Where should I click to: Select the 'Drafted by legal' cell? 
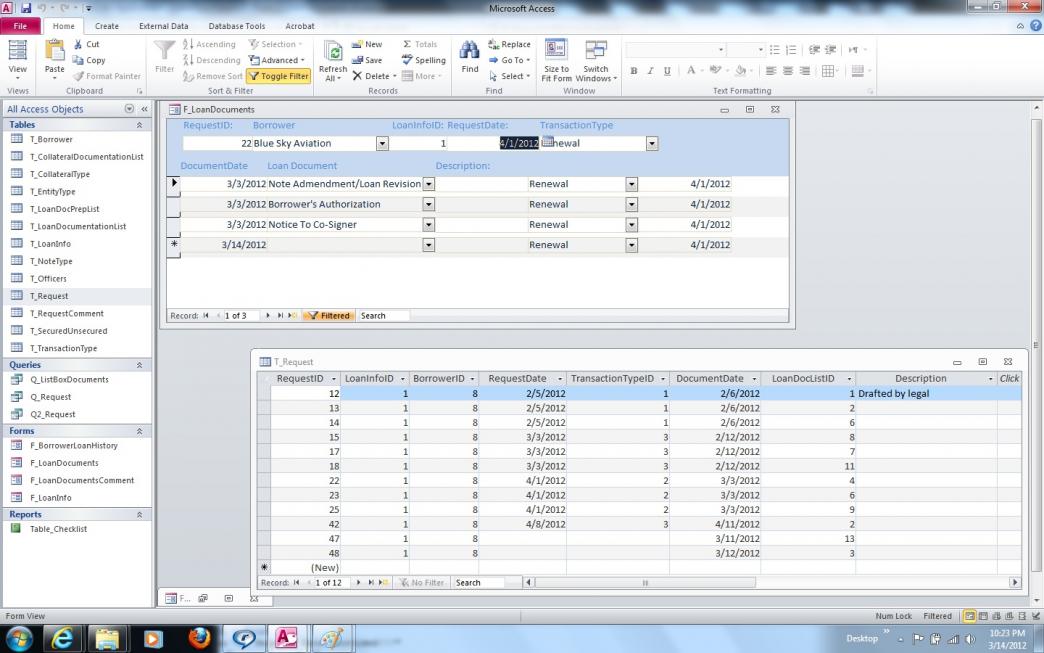click(926, 393)
